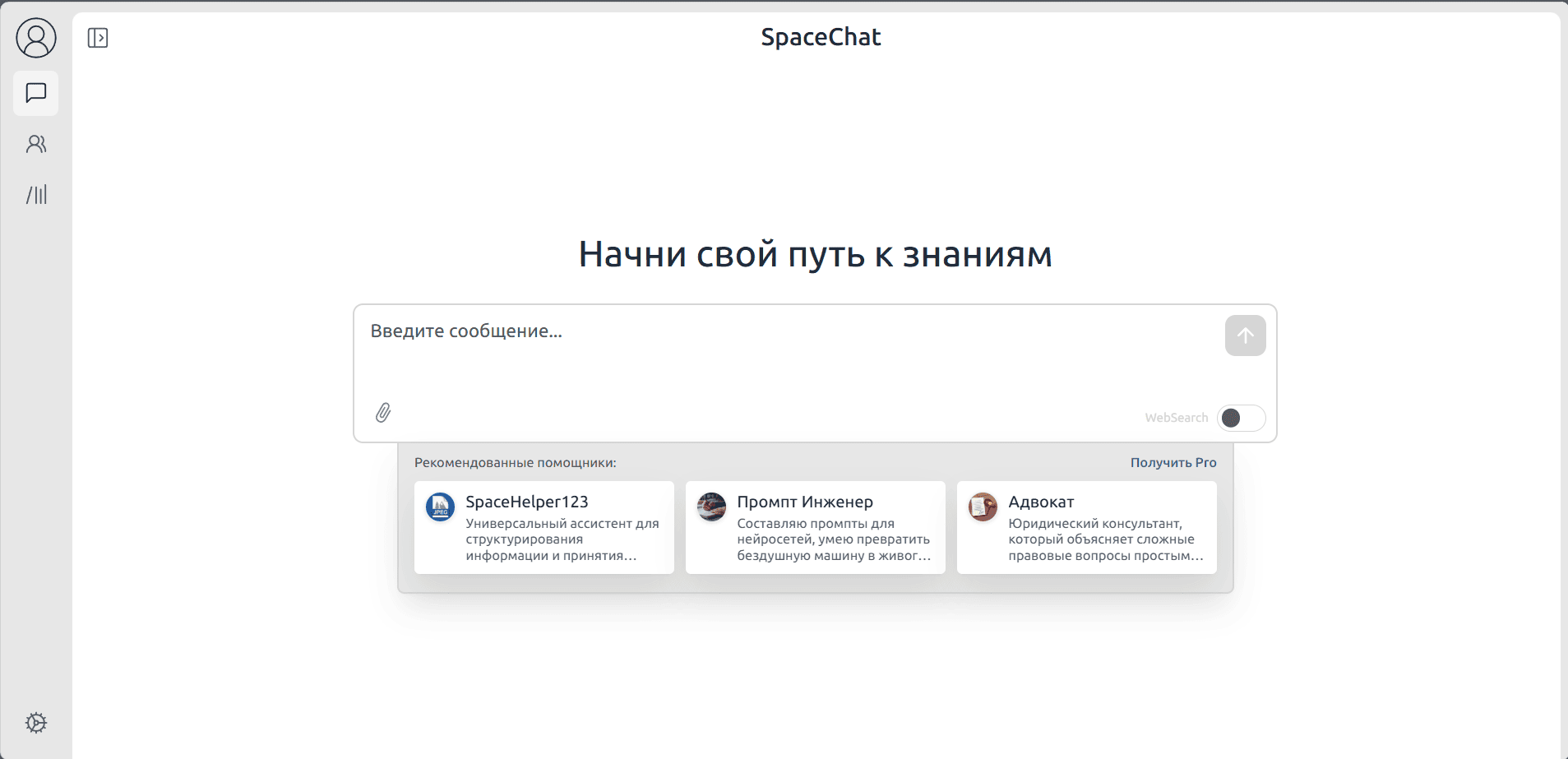Viewport: 1568px width, 759px height.
Task: Select the chat icon in the sidebar
Action: (x=35, y=93)
